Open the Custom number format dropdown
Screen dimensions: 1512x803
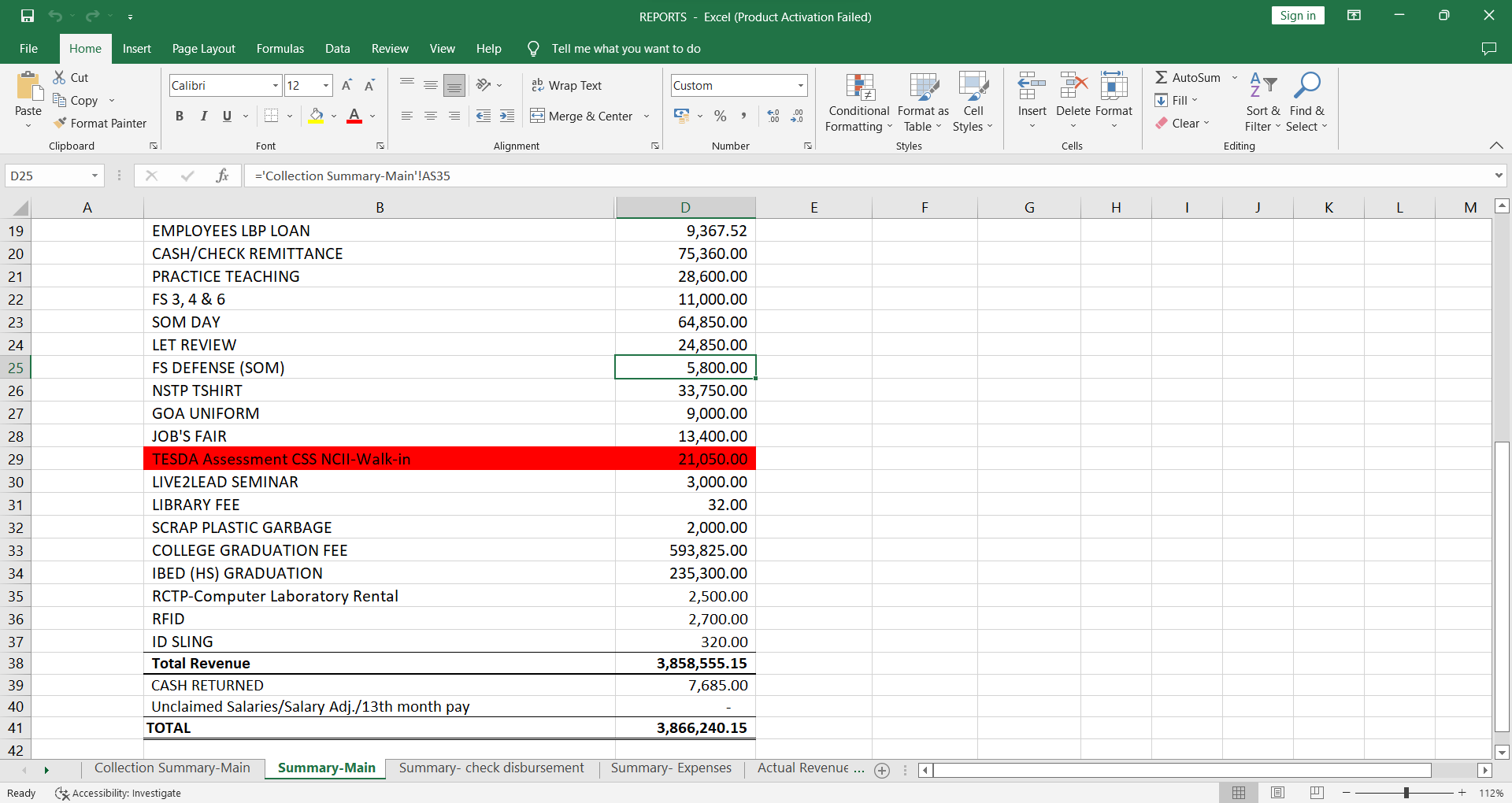pos(801,85)
